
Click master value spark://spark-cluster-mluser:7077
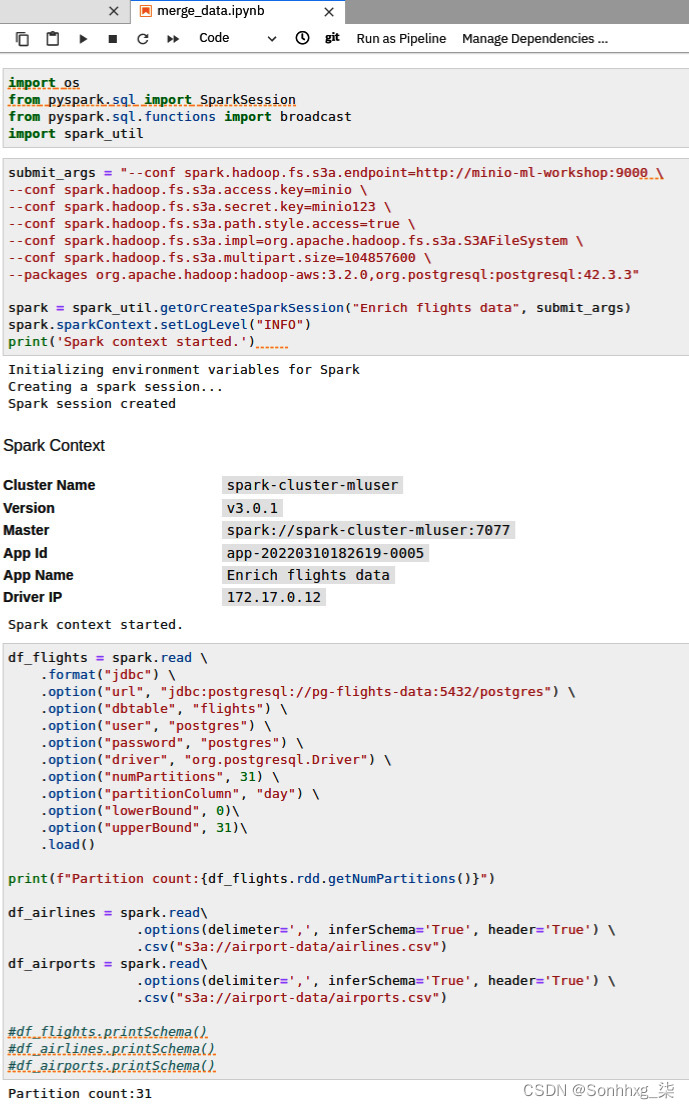tap(368, 530)
